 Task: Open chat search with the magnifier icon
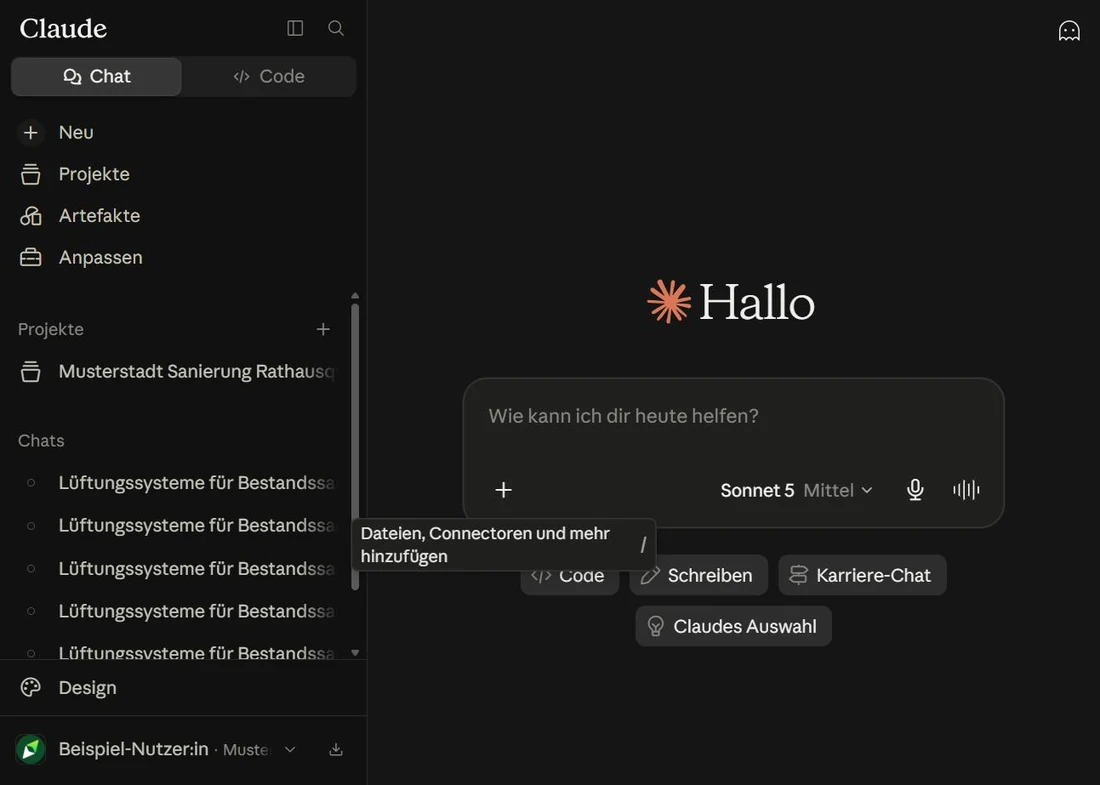(x=336, y=28)
